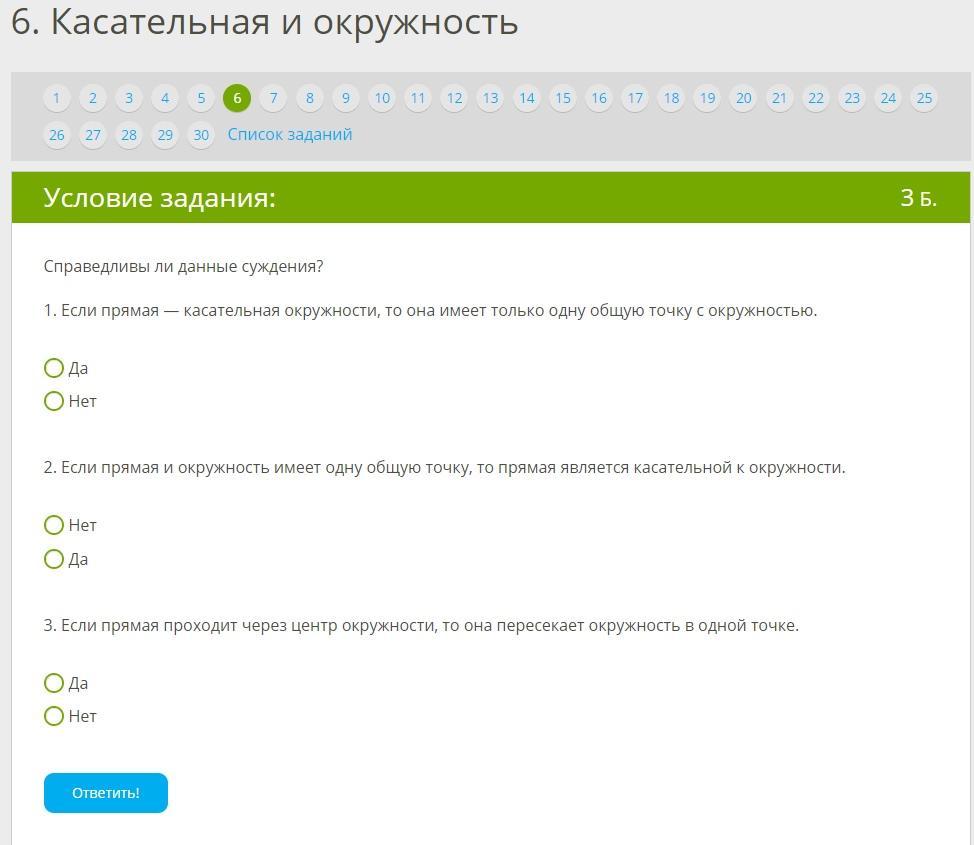
Task: Select task number 13
Action: coord(490,98)
